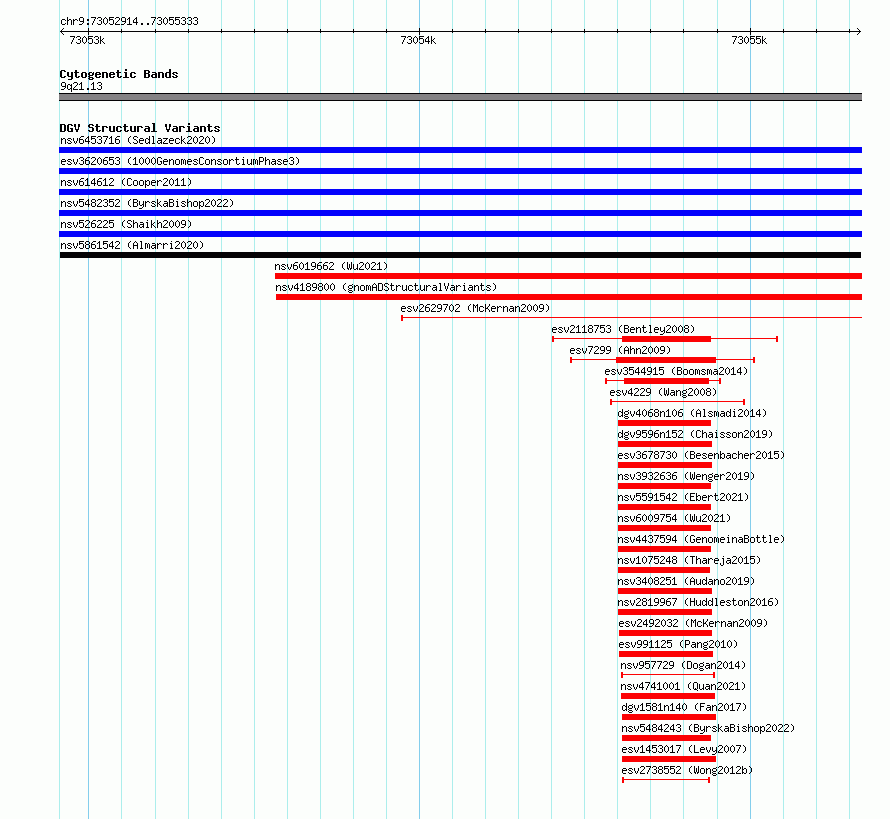Click esv1453017 (Levy2007) label

(x=684, y=749)
